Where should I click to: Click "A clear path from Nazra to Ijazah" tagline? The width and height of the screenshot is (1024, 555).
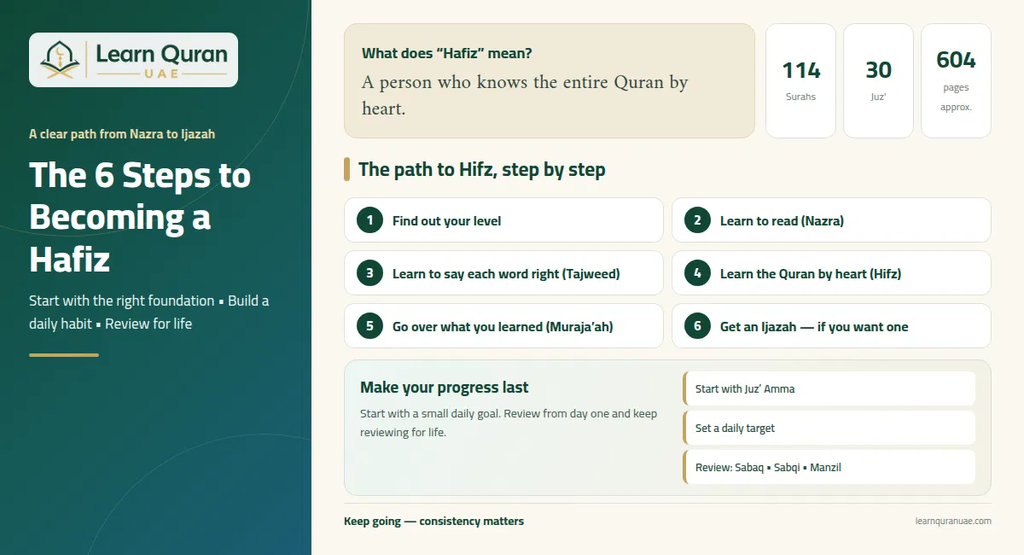click(x=122, y=134)
